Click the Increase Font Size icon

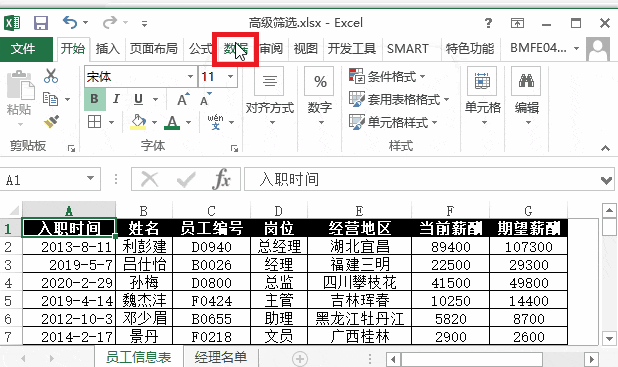183,99
